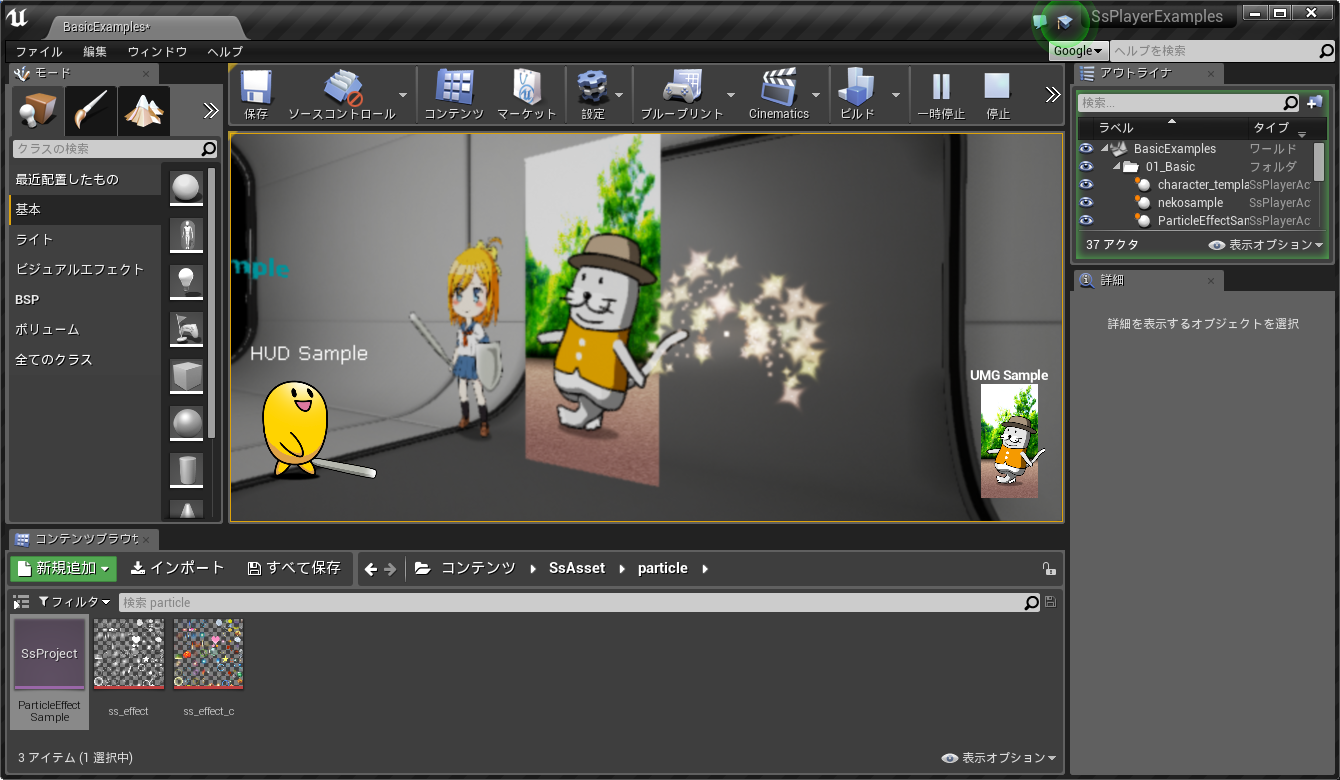Toggle visibility of character_template actor
The image size is (1340, 780).
coord(1086,184)
